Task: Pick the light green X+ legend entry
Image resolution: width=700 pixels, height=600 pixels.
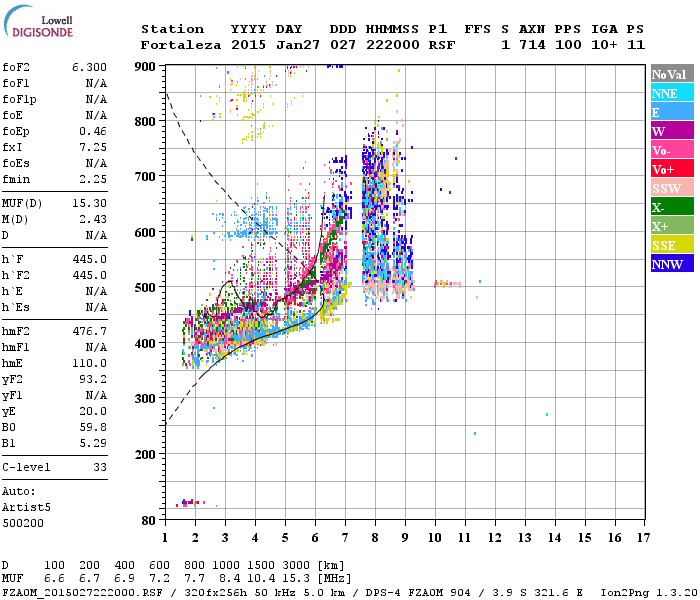Action: coord(670,226)
